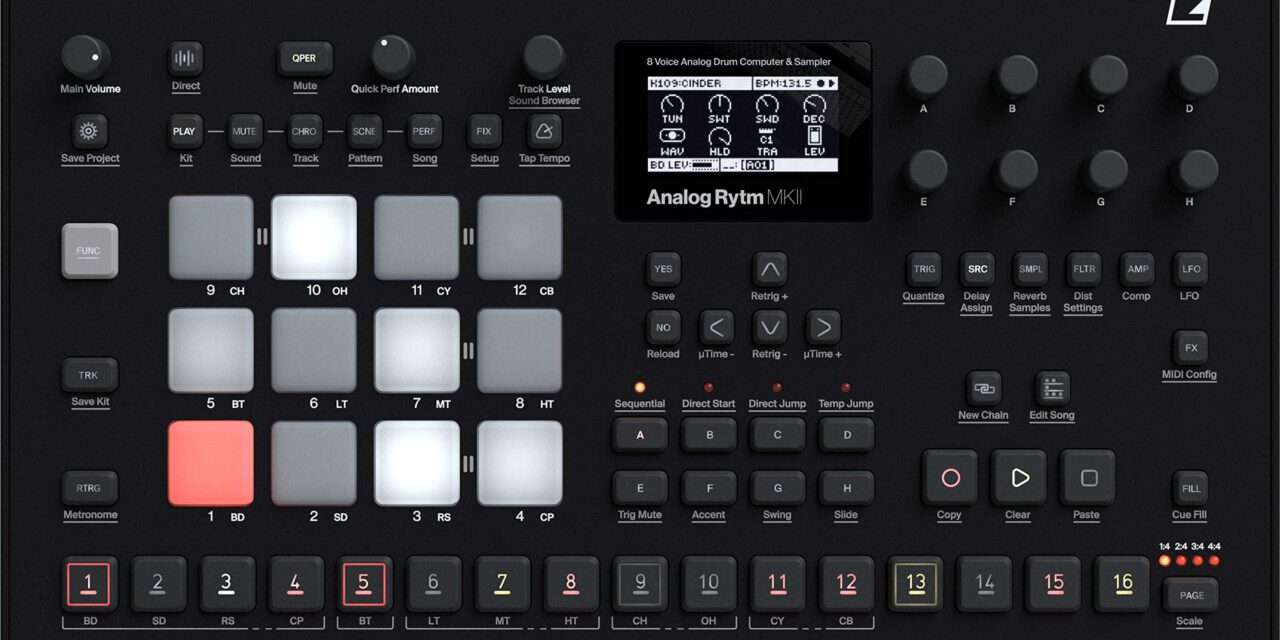Click the QPER Mute button
The image size is (1280, 640).
(x=305, y=58)
